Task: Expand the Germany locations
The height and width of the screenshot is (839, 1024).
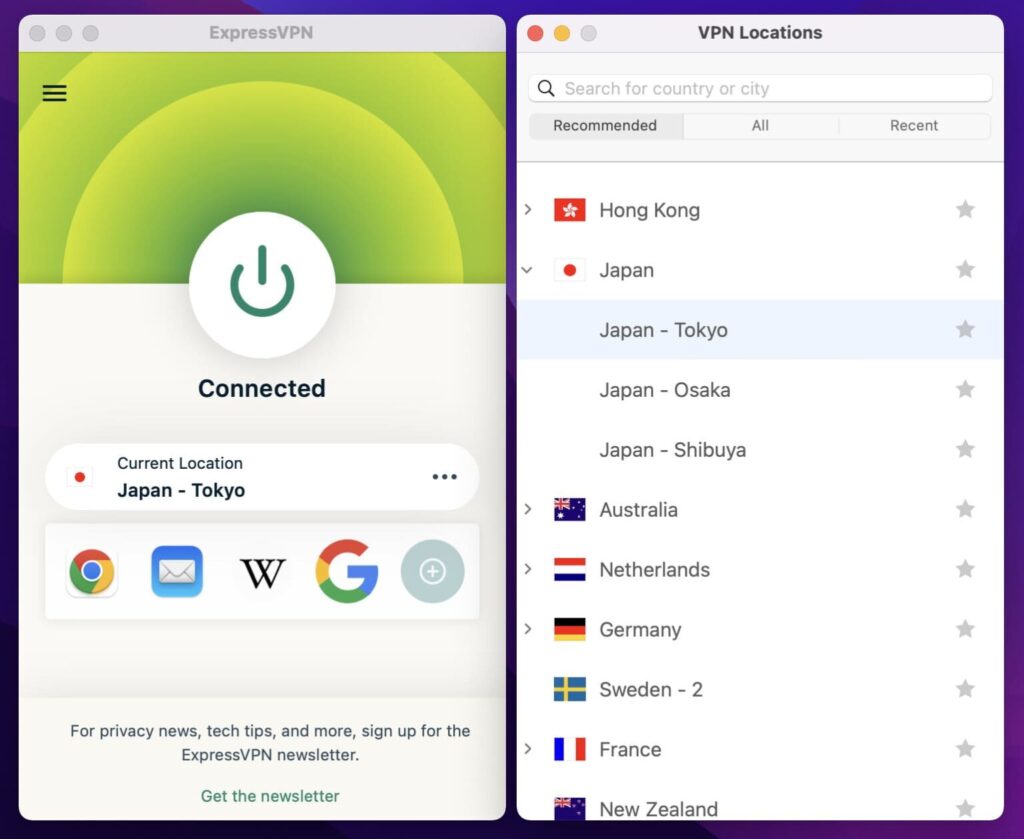Action: 528,629
